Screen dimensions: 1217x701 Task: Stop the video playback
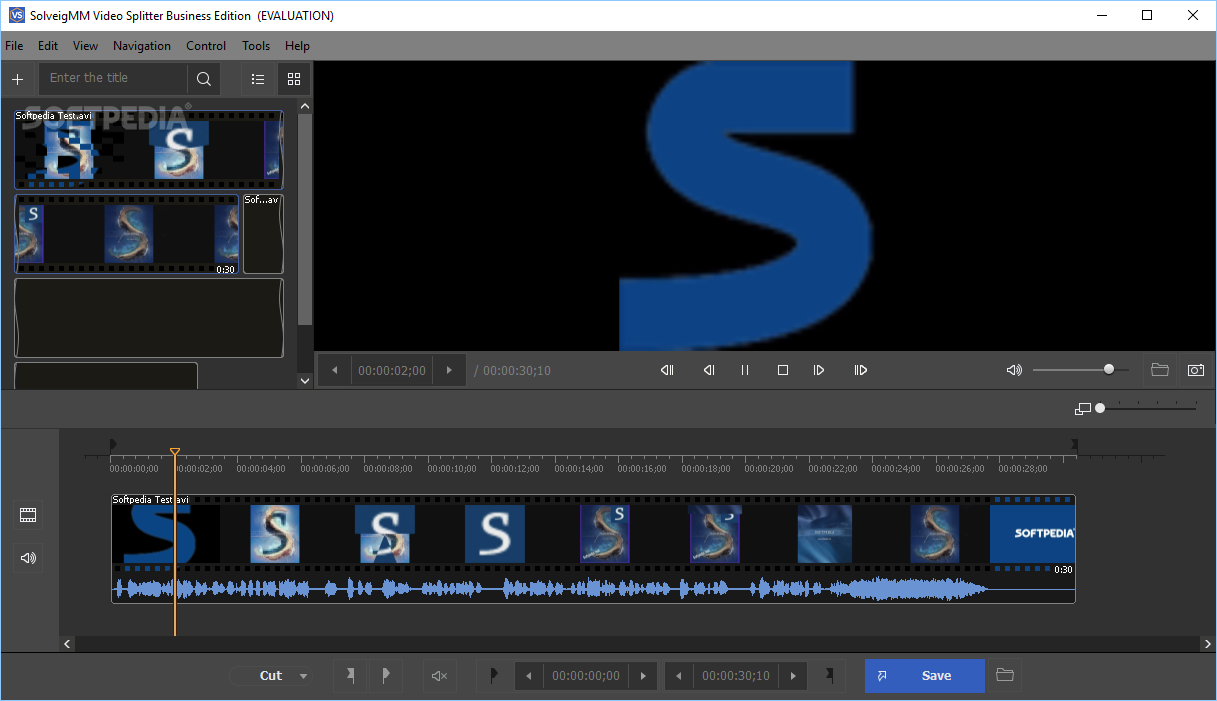pyautogui.click(x=783, y=370)
